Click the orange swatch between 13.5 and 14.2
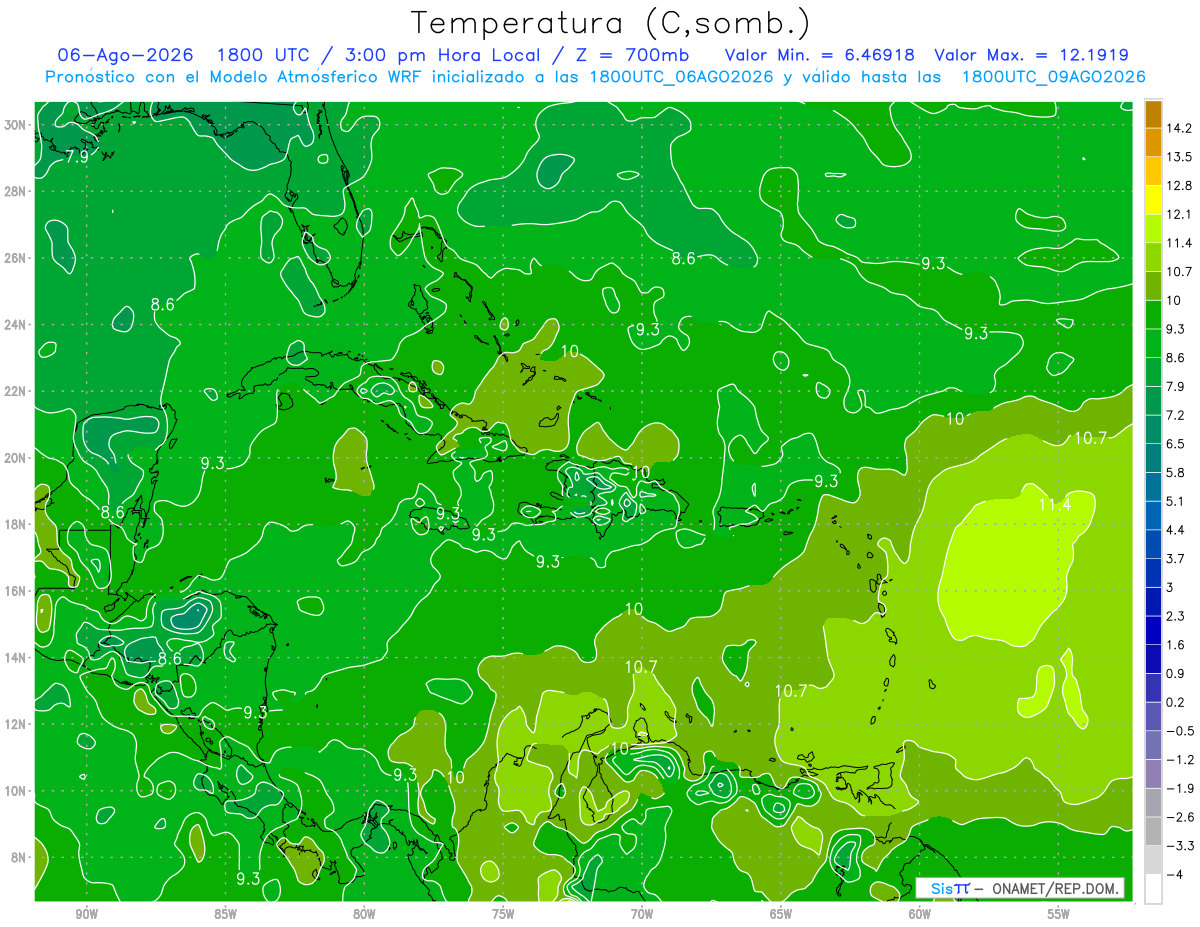The width and height of the screenshot is (1200, 927). [1153, 142]
